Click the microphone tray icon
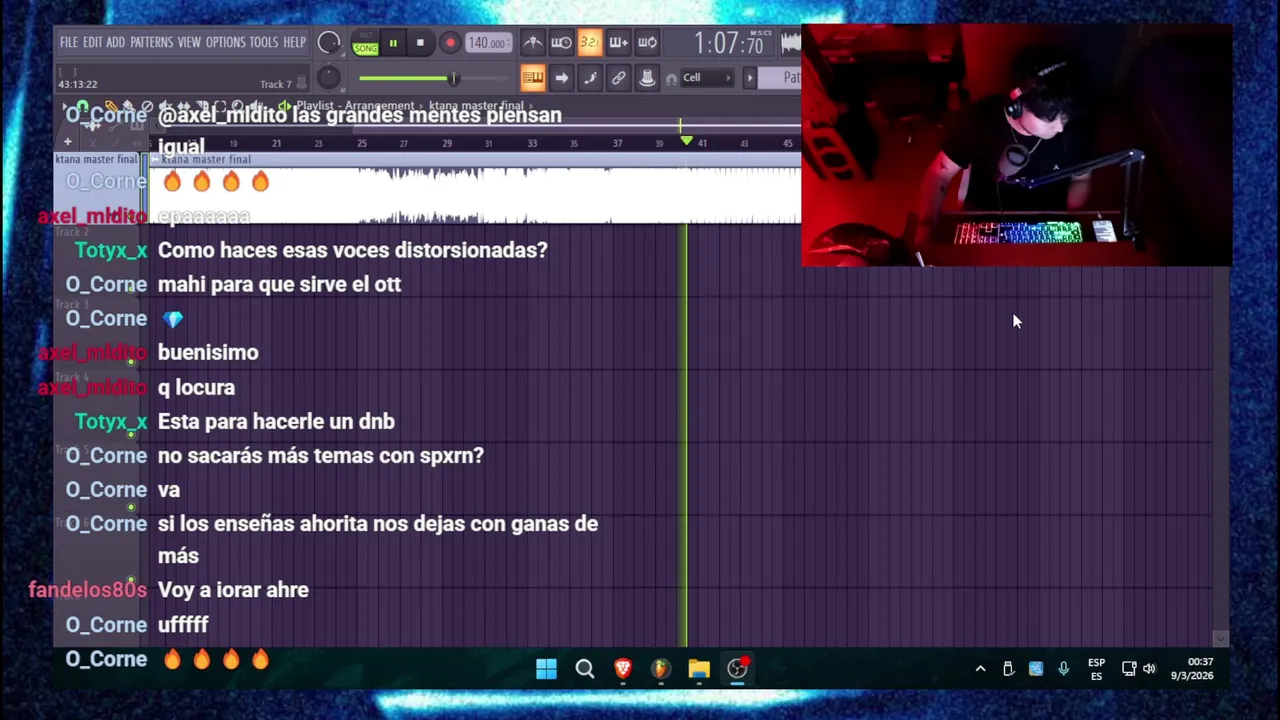 click(1063, 669)
